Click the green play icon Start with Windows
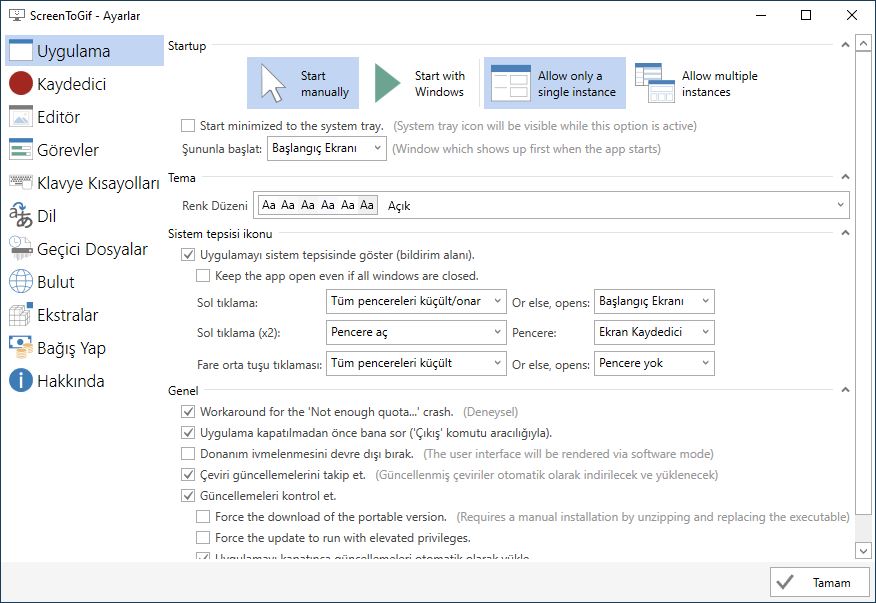The image size is (876, 603). click(387, 83)
